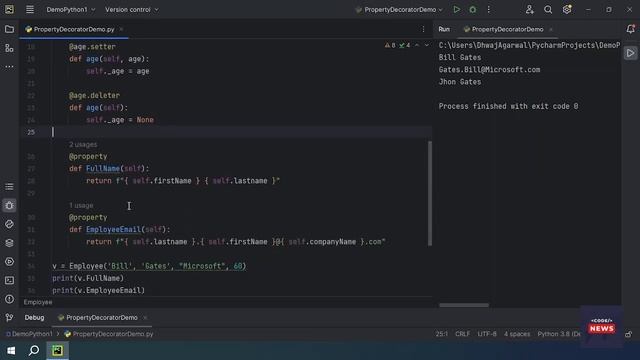Close PropertyDecoratorDemo run tab
The height and width of the screenshot is (360, 640).
click(551, 29)
